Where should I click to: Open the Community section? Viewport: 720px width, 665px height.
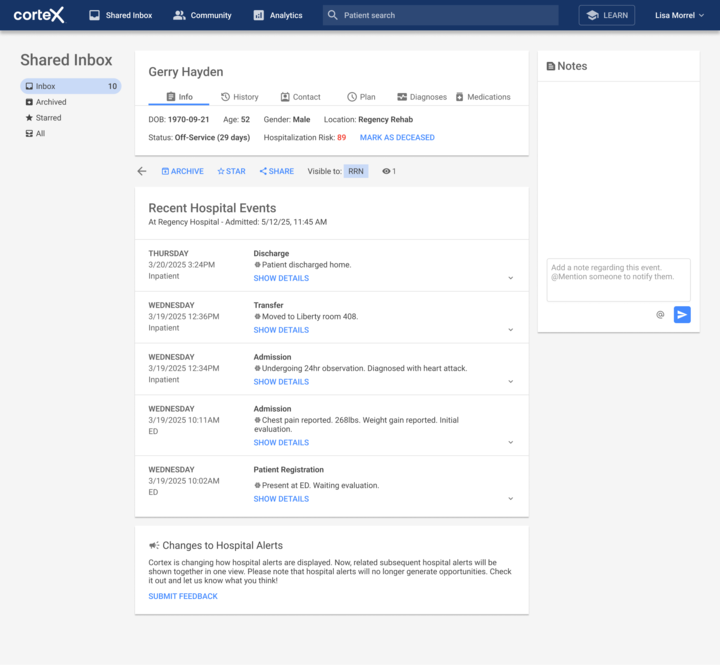202,15
